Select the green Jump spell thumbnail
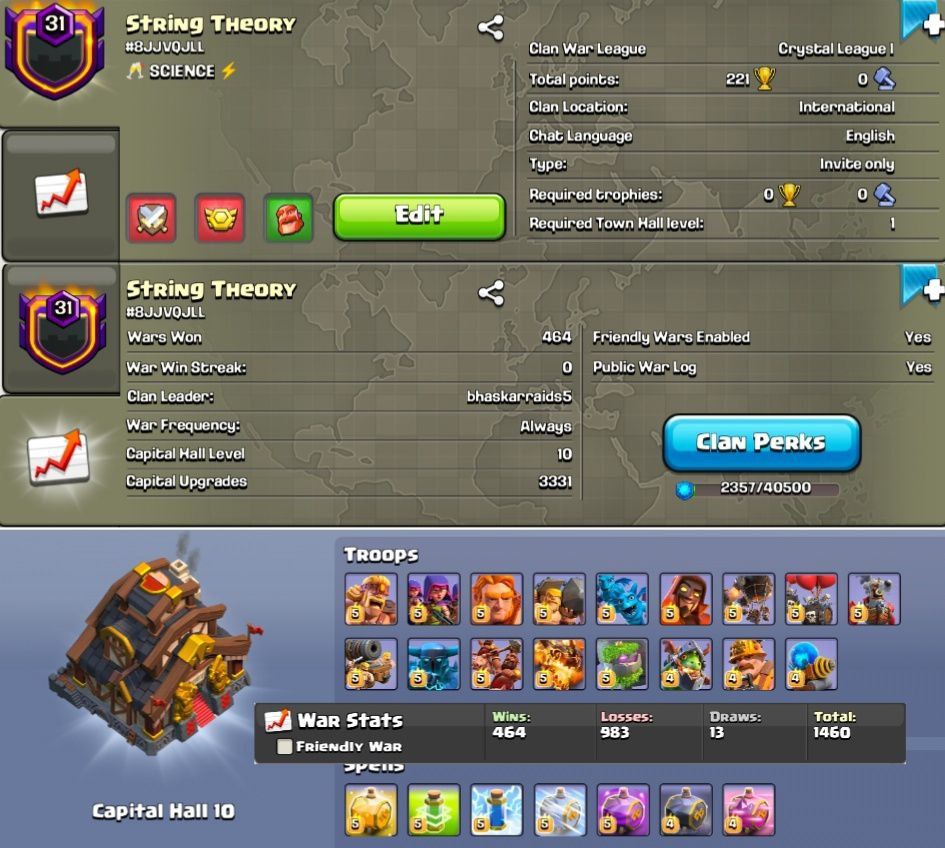The height and width of the screenshot is (848, 945). click(x=434, y=810)
